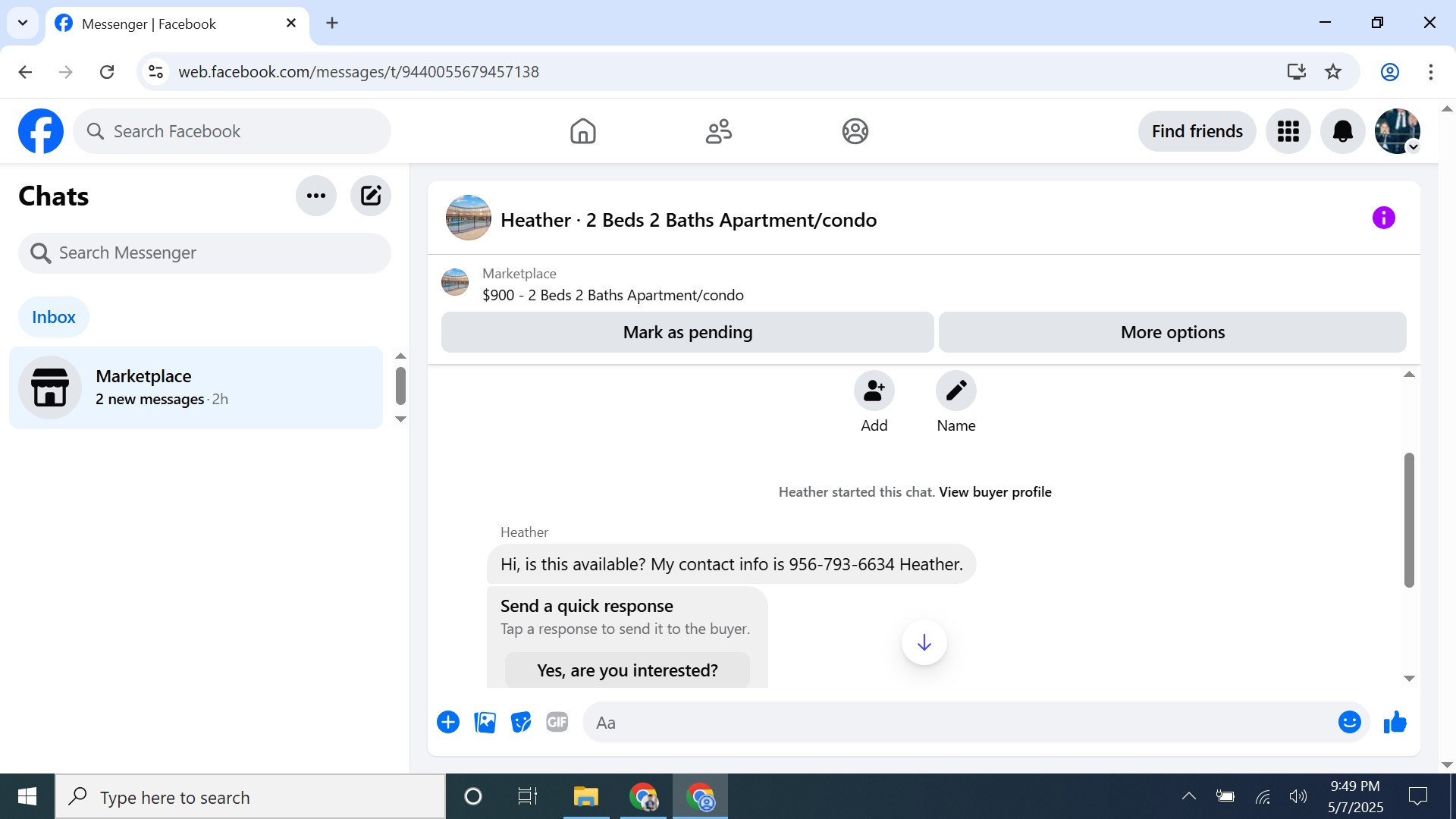Open the Marketplace chat item
Viewport: 1456px width, 819px height.
(x=196, y=388)
